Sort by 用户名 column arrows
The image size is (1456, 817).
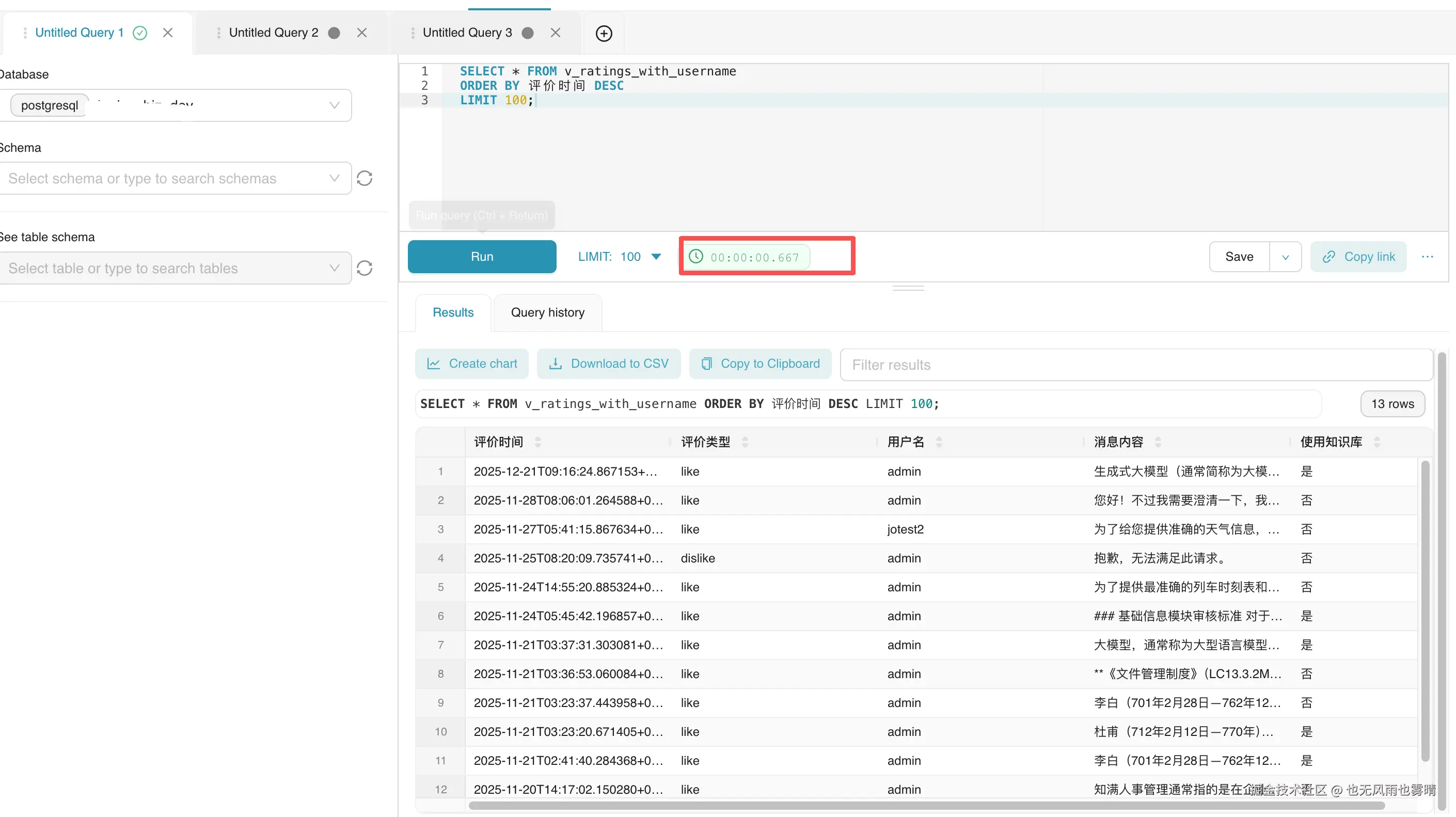click(939, 442)
